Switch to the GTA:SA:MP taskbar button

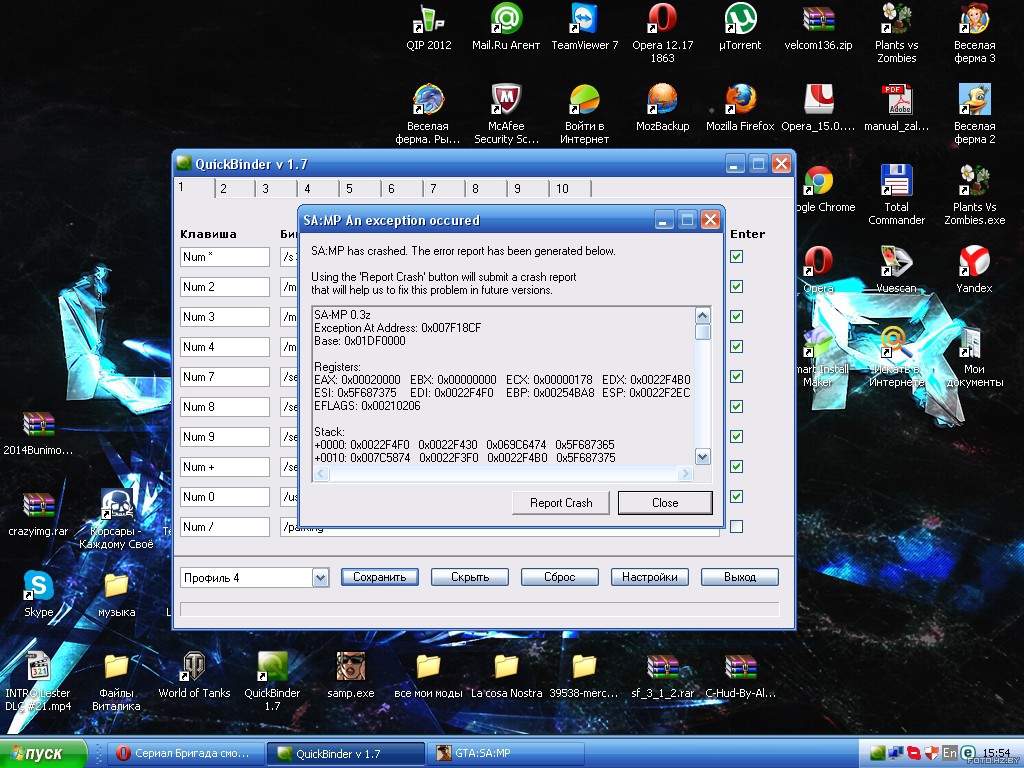[x=505, y=754]
